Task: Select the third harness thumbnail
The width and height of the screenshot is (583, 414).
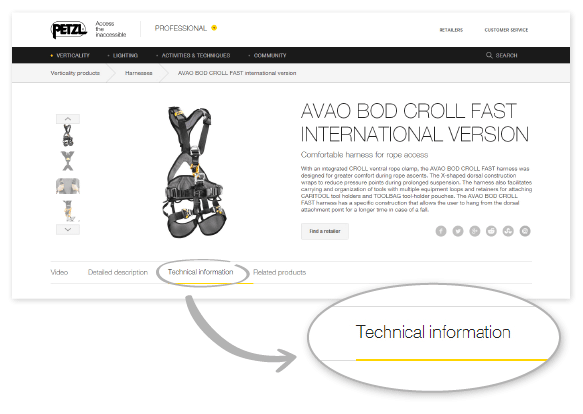Action: coord(68,186)
